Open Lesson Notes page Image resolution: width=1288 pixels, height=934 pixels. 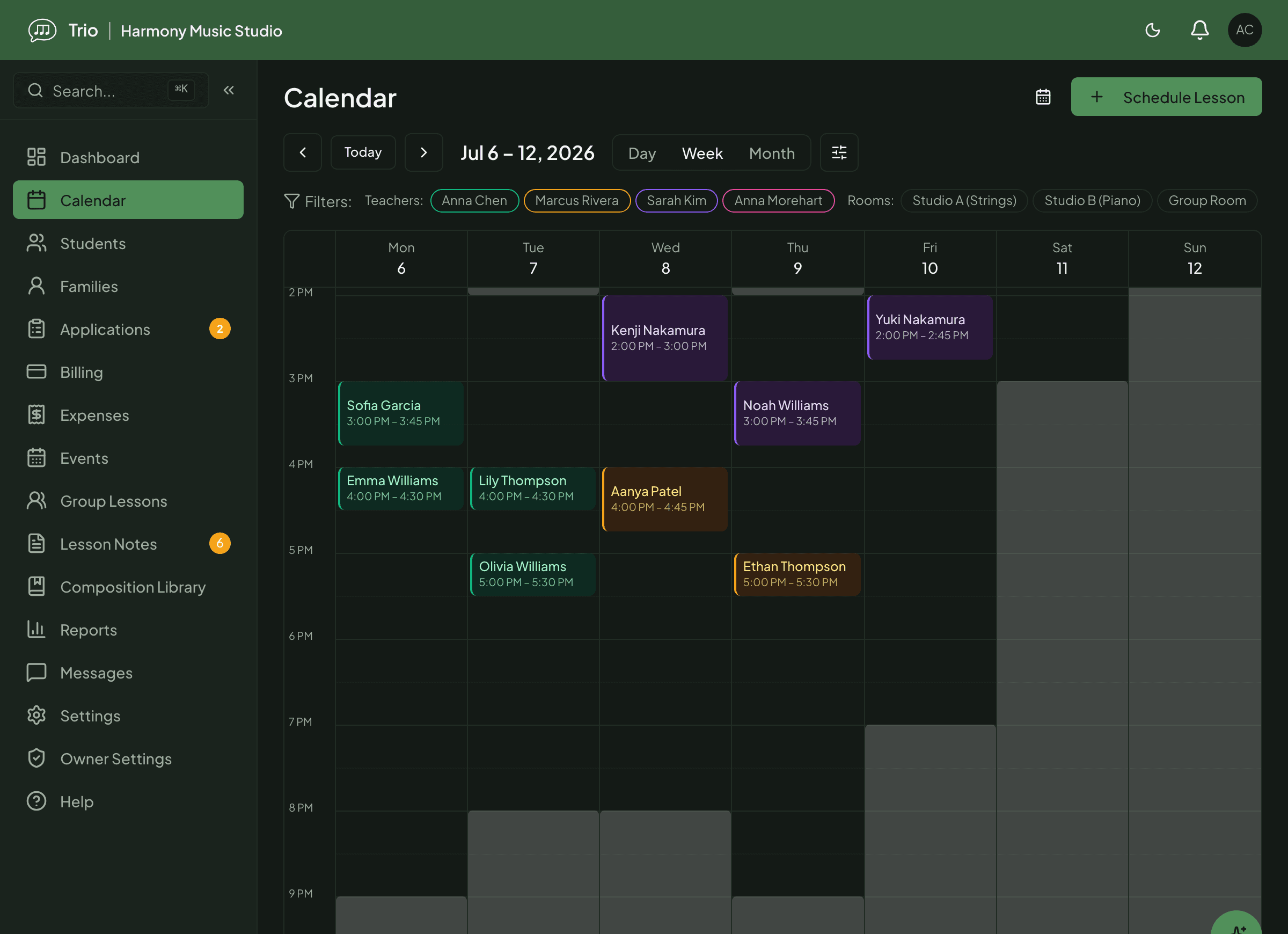click(x=128, y=544)
